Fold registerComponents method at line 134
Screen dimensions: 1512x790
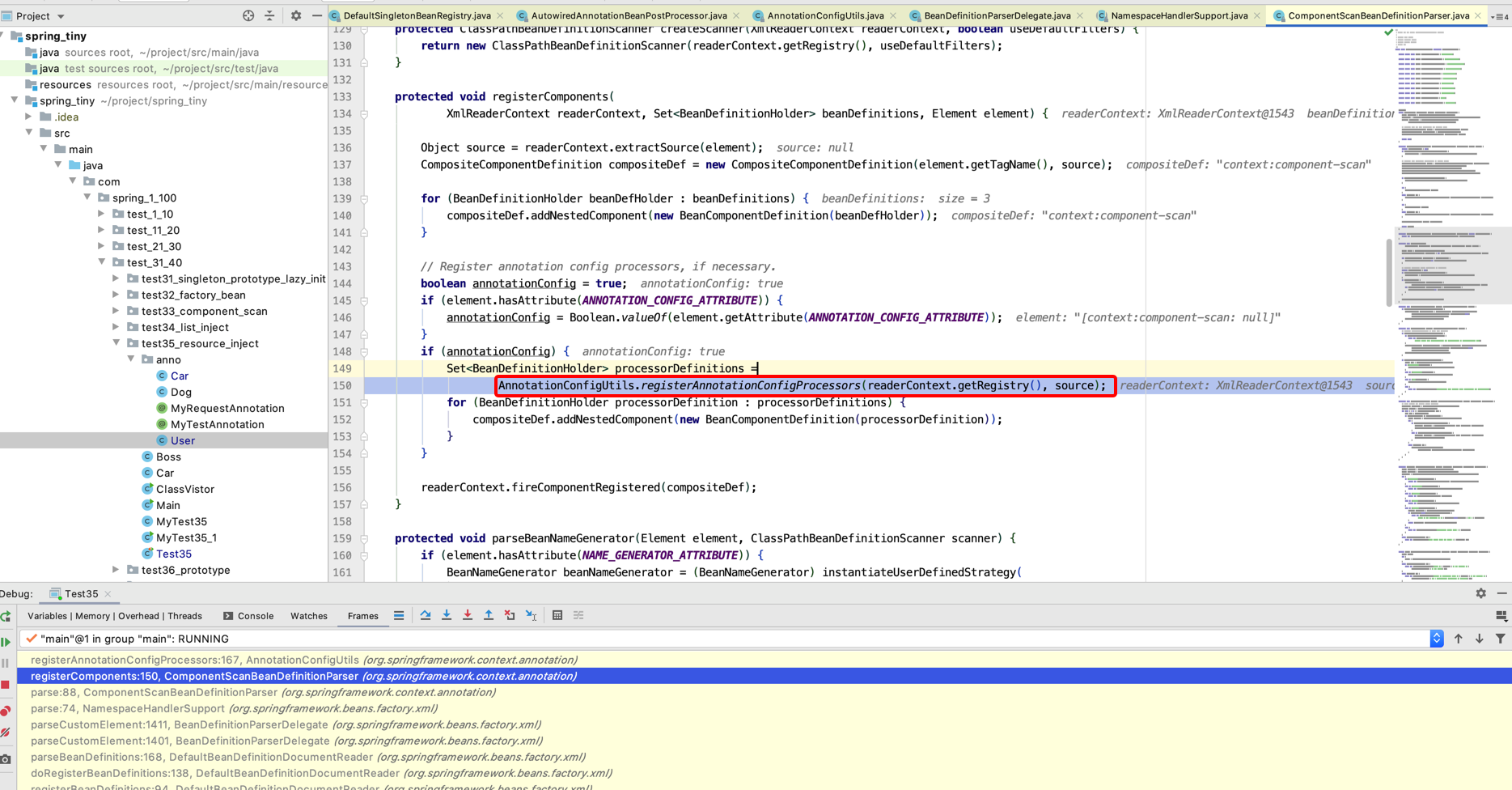[x=364, y=114]
